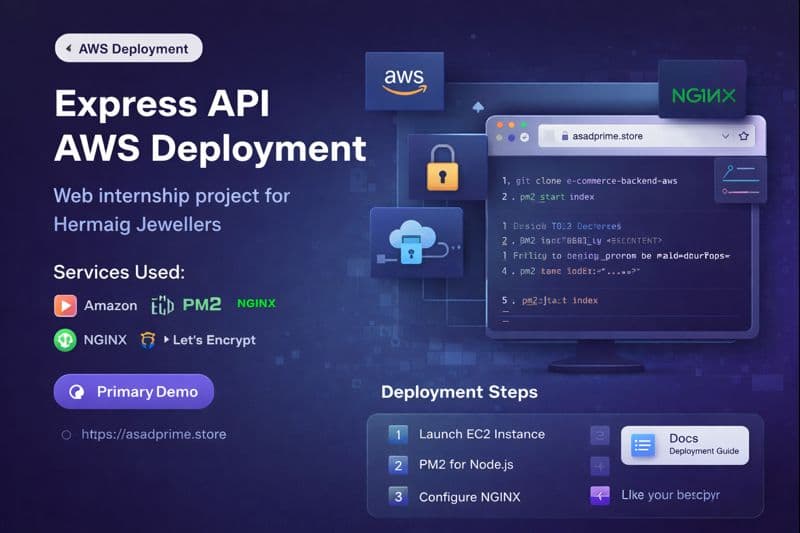This screenshot has width=800, height=533.
Task: Click the Amazon label in services
Action: (111, 306)
